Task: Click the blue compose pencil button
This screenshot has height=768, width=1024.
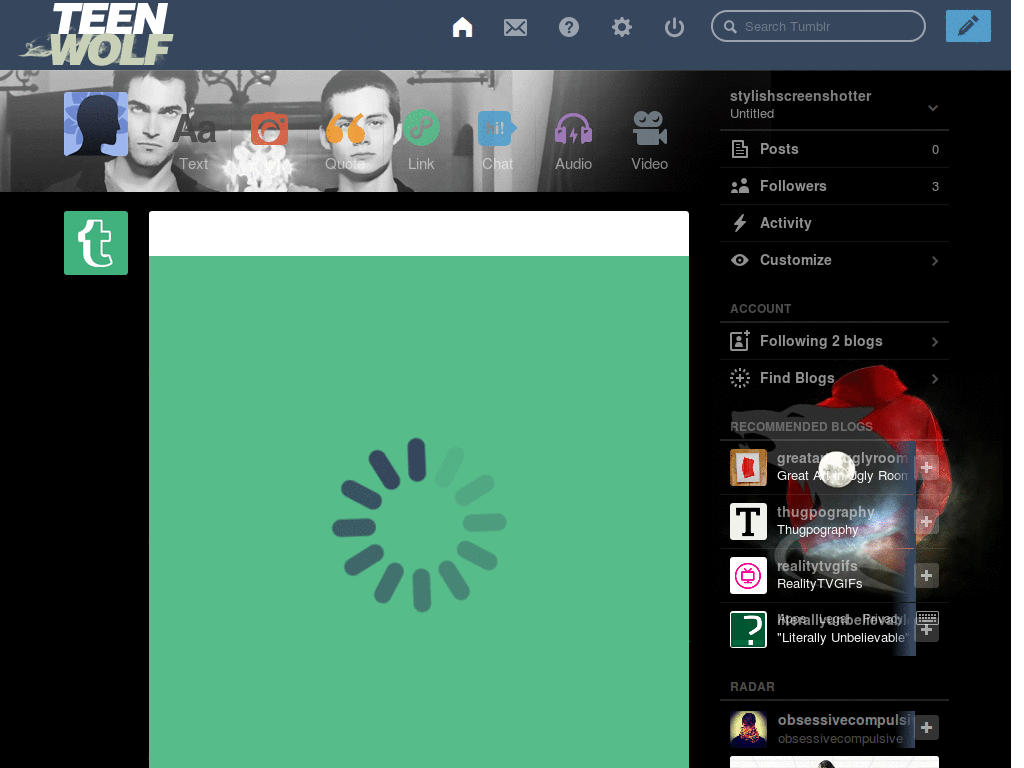Action: click(x=968, y=26)
